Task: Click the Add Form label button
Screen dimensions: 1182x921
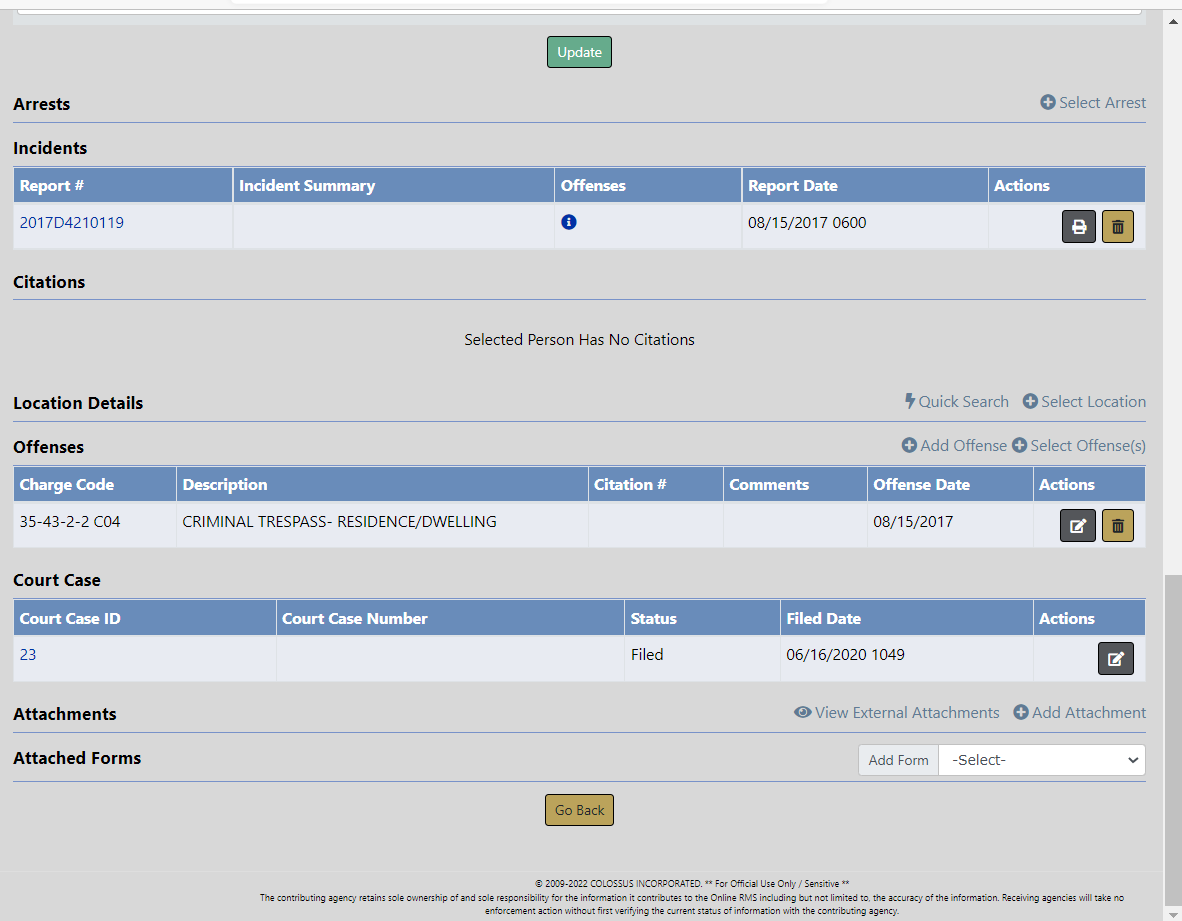Action: [898, 760]
